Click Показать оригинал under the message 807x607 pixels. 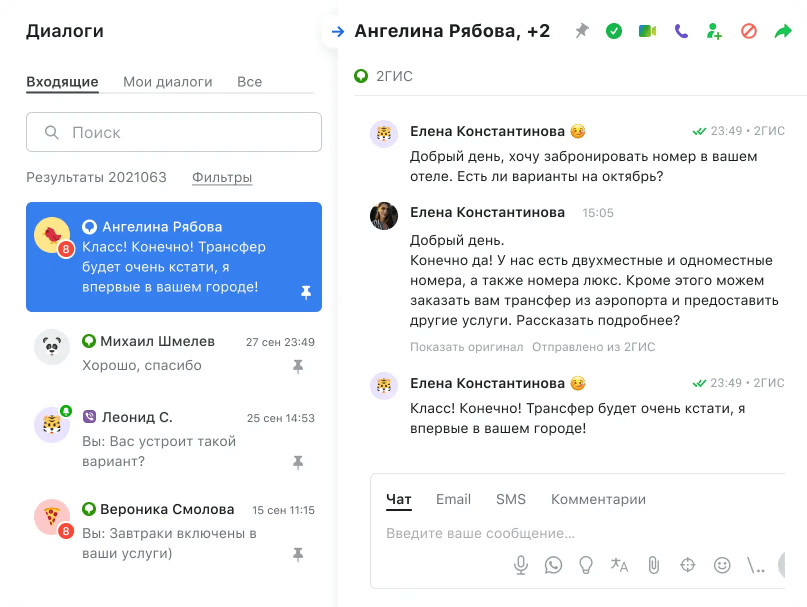466,347
